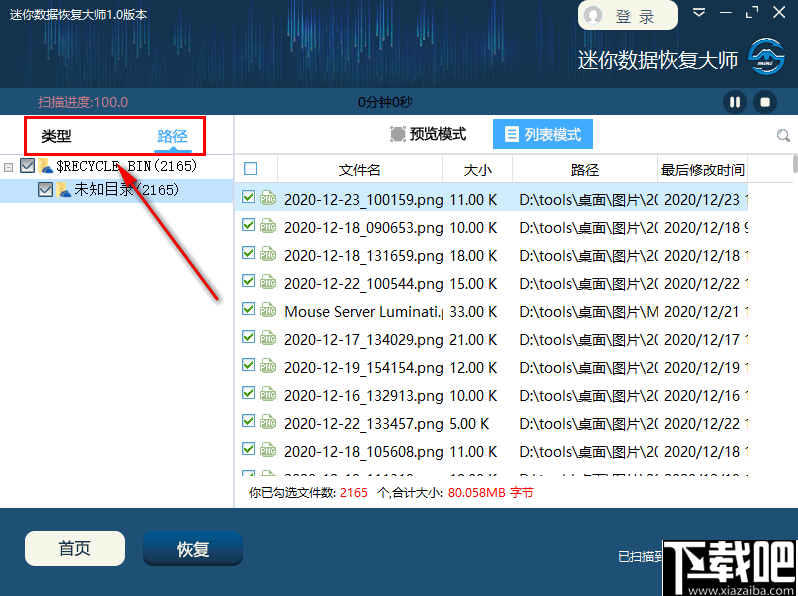Image resolution: width=798 pixels, height=596 pixels.
Task: Sort by the 文件名 column header
Action: [x=360, y=169]
